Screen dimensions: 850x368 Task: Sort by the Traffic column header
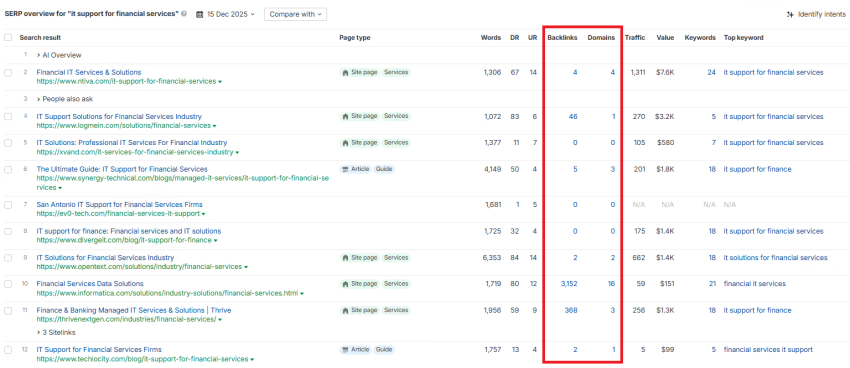pyautogui.click(x=635, y=38)
